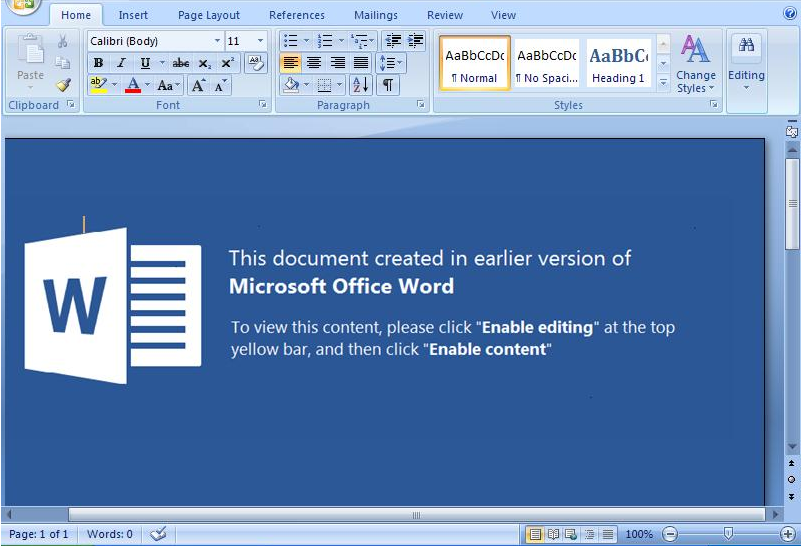Toggle Underline formatting

(x=145, y=63)
